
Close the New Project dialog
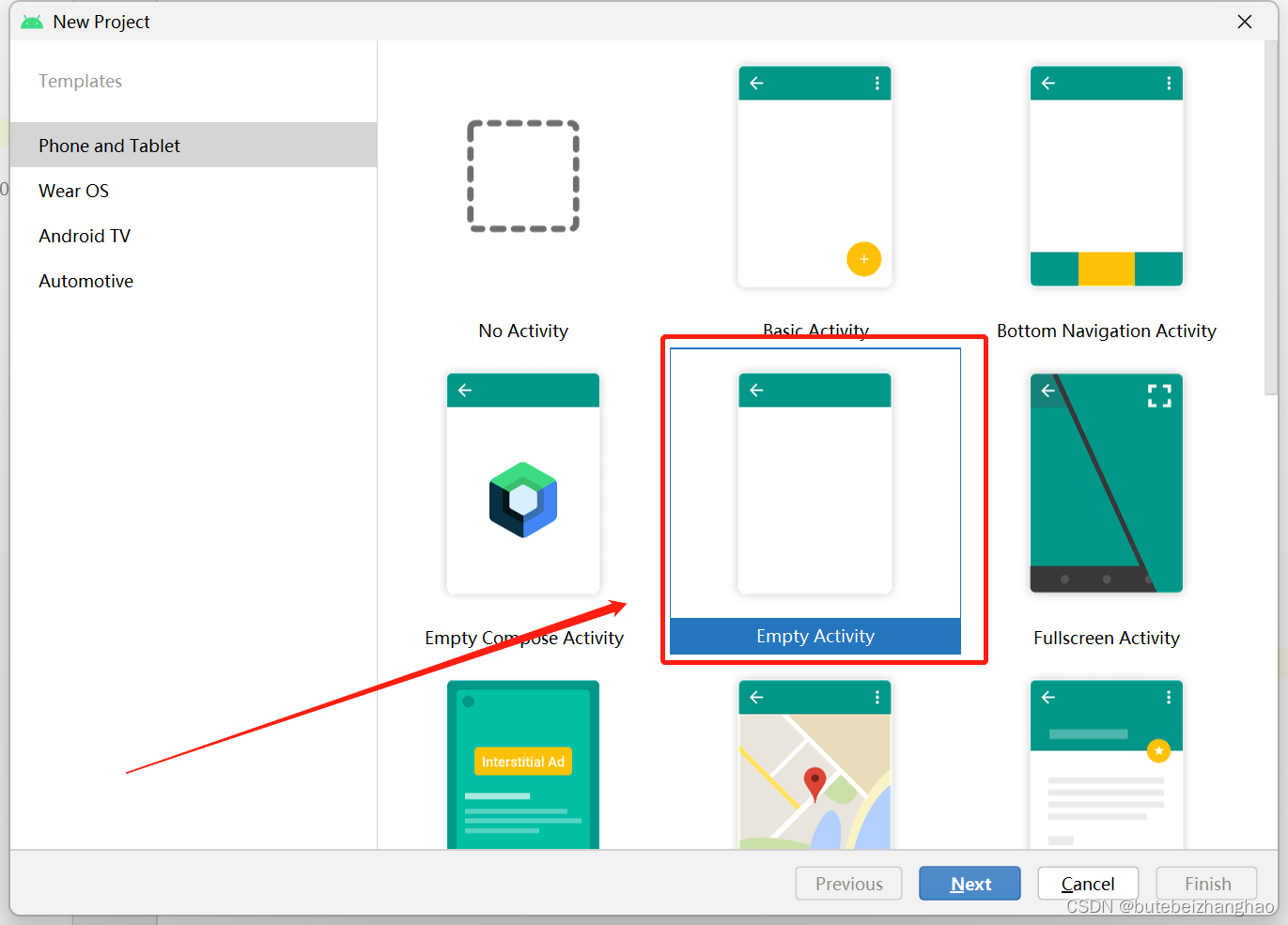1245,22
